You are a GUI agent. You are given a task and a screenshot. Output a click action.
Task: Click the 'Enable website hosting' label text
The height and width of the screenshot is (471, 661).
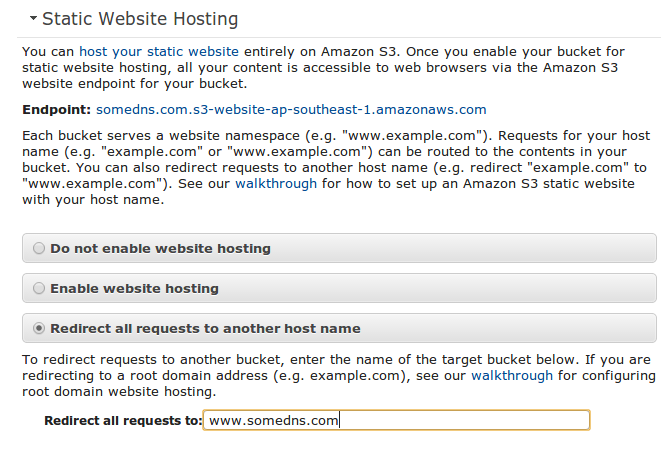(134, 288)
